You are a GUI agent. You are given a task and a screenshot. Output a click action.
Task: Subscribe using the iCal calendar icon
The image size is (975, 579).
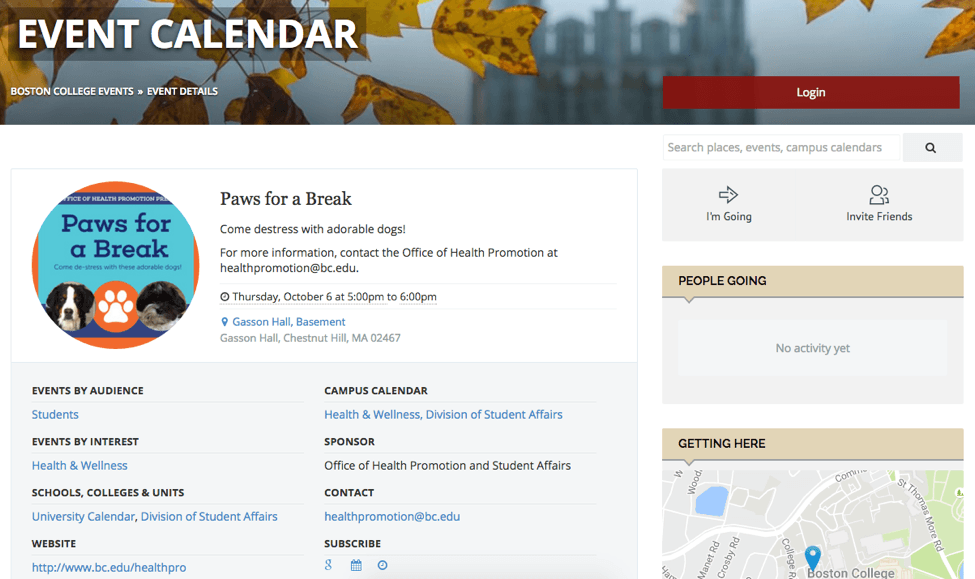pos(356,565)
